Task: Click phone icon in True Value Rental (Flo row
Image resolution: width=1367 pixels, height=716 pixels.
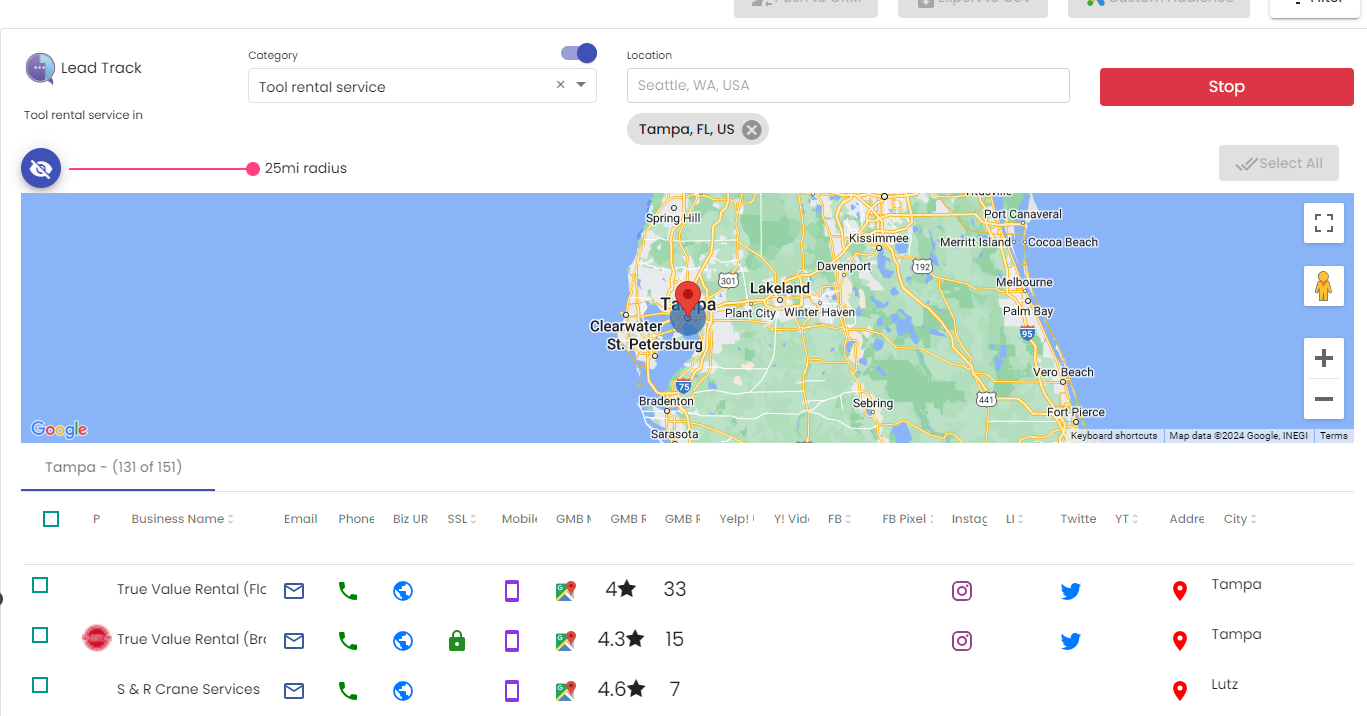Action: pos(348,591)
